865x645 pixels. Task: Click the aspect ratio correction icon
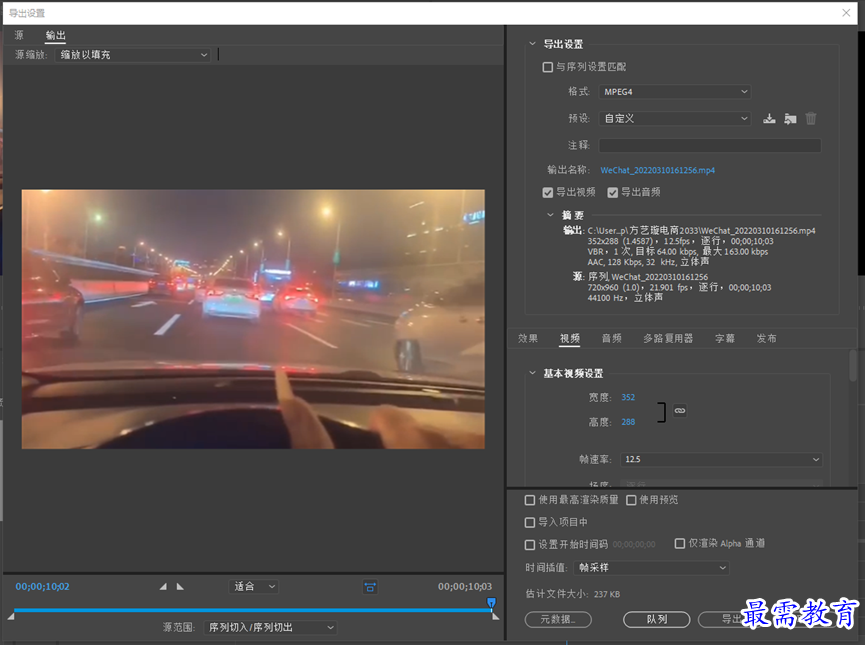coord(370,587)
